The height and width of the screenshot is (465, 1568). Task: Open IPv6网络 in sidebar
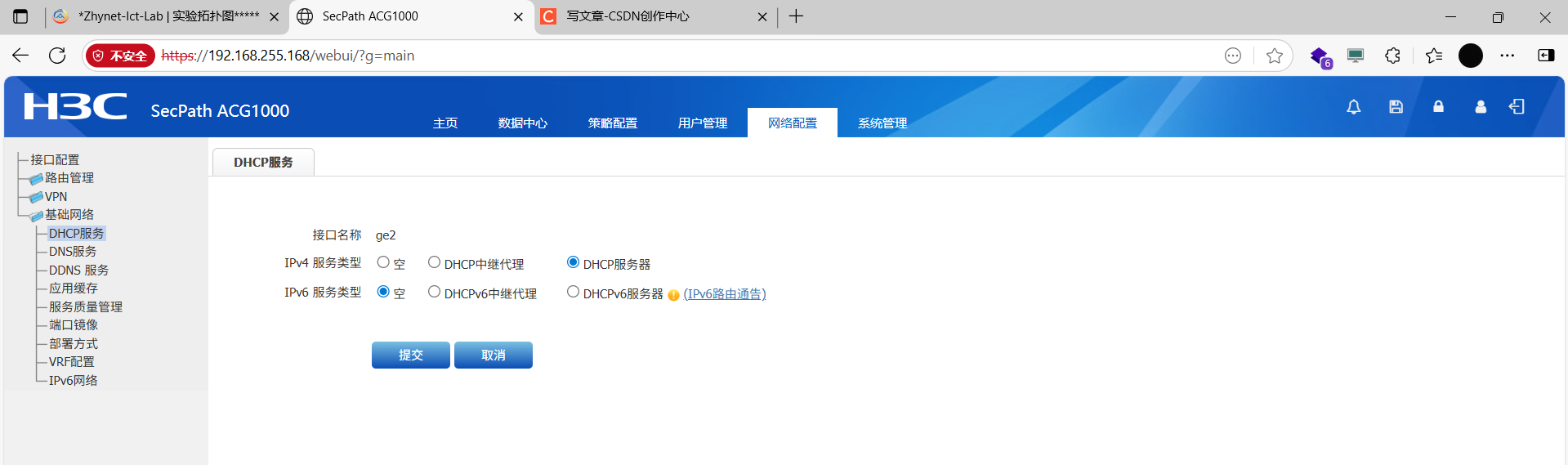[x=74, y=381]
